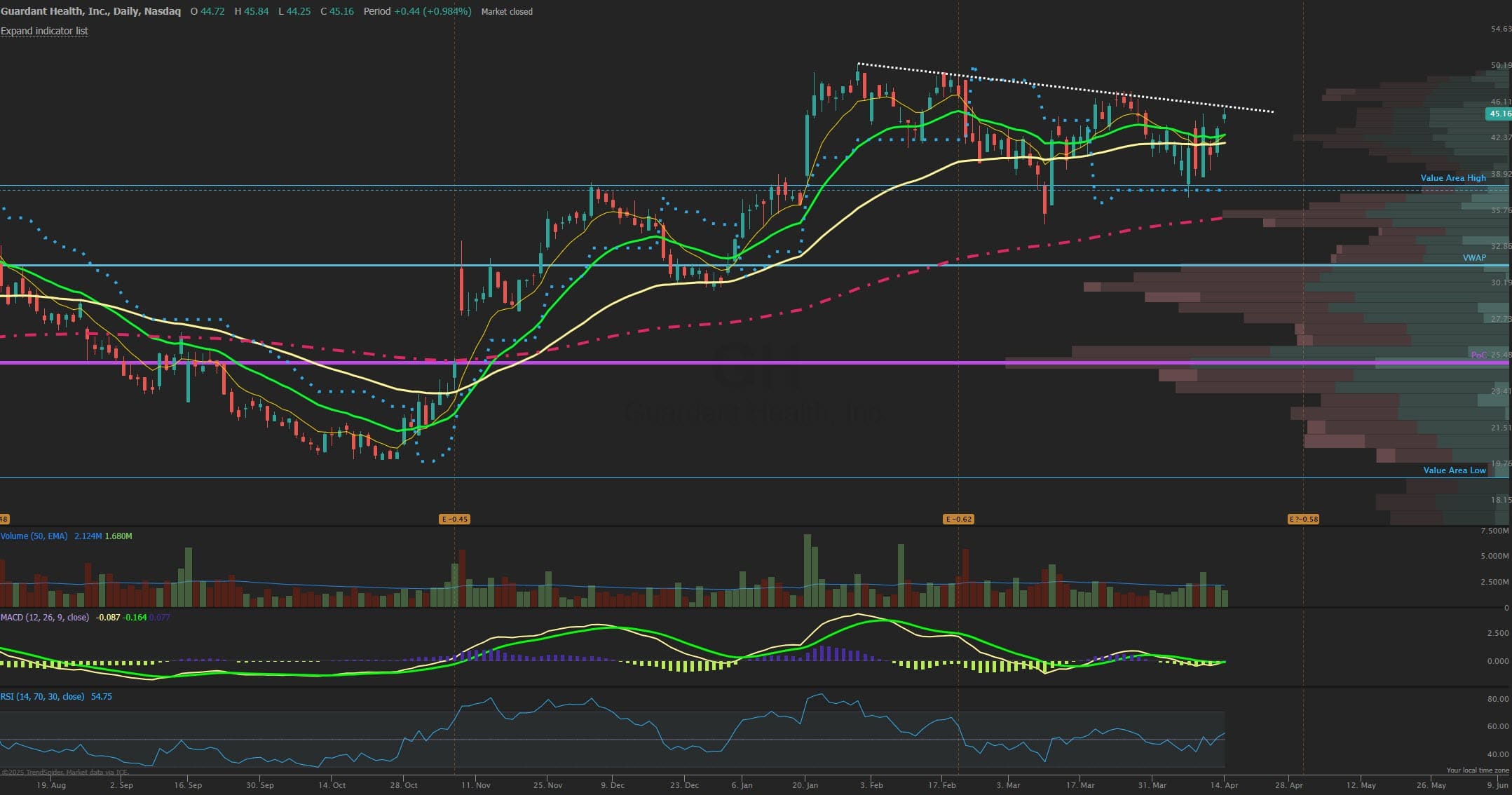The height and width of the screenshot is (795, 1512).
Task: Click the MACD value -0.087
Action: tap(107, 617)
